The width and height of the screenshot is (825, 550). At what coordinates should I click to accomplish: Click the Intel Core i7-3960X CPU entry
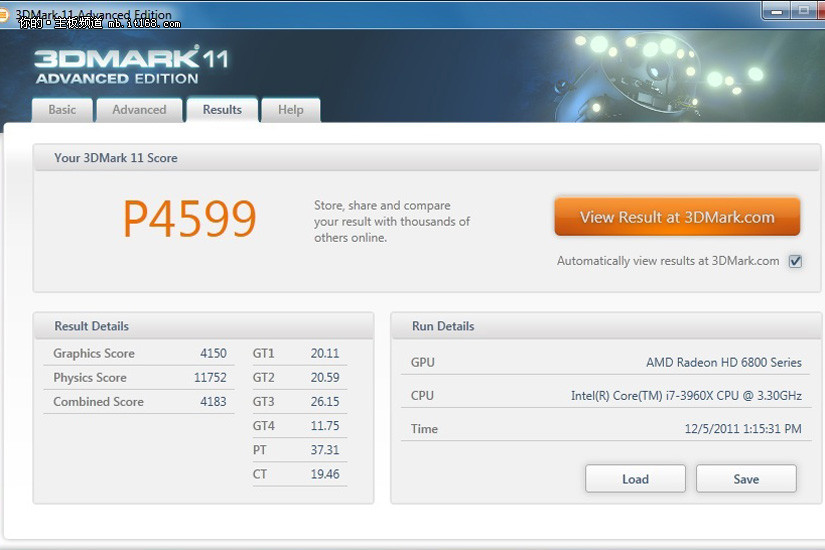[x=686, y=396]
